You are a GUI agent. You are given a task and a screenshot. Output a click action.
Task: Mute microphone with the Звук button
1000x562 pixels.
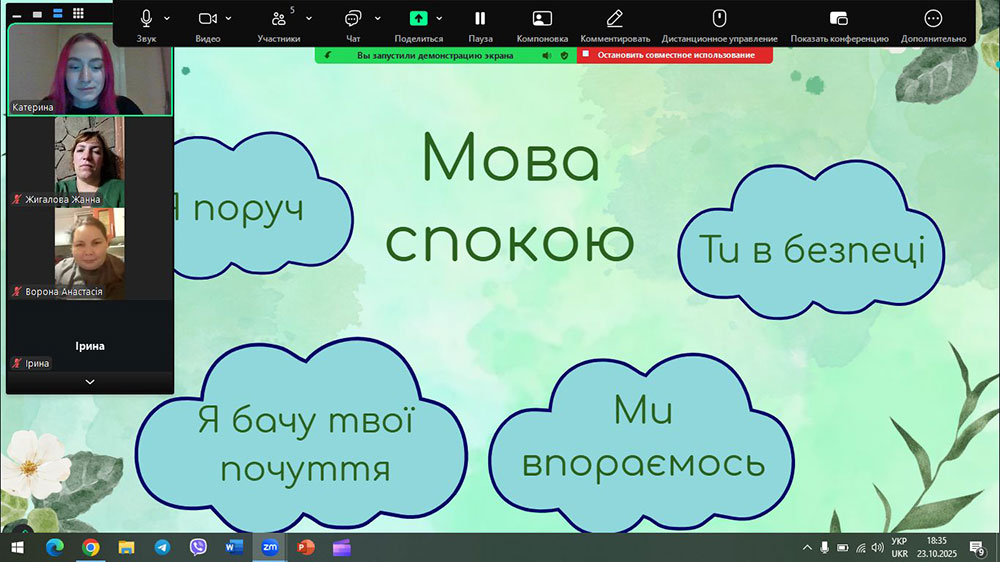pos(146,19)
